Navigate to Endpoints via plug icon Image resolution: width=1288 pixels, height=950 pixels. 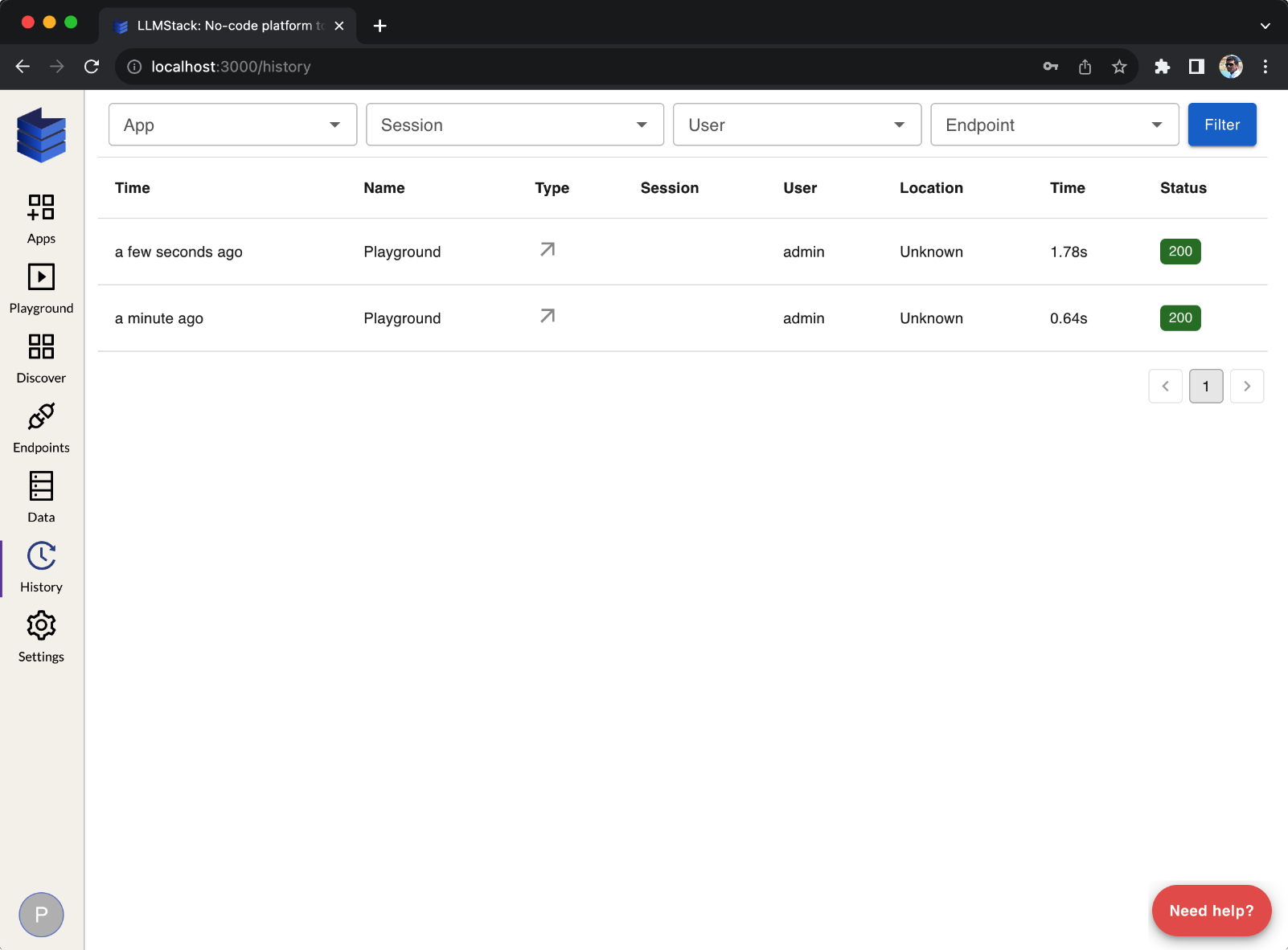click(x=41, y=417)
